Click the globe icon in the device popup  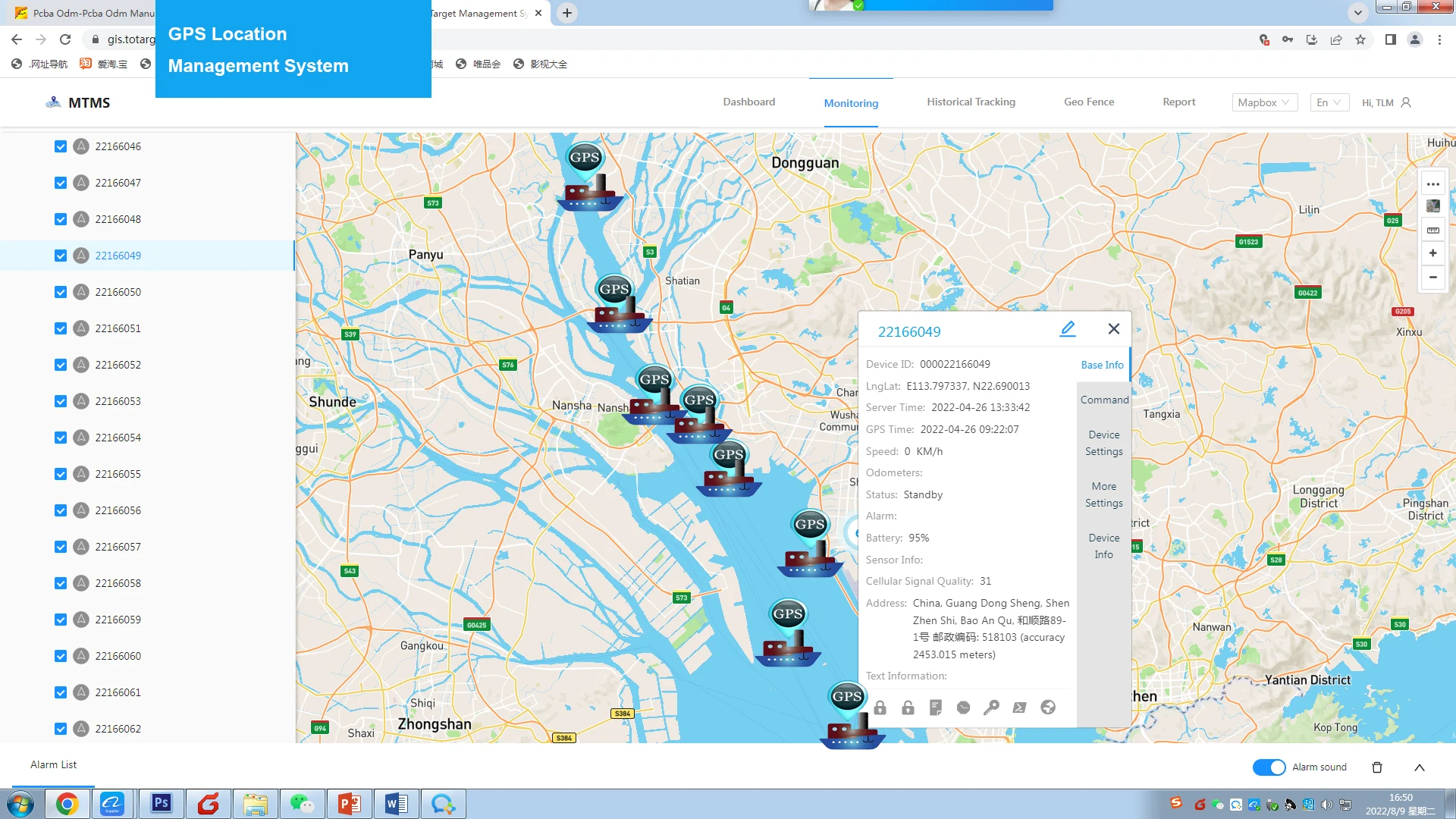tap(1048, 708)
